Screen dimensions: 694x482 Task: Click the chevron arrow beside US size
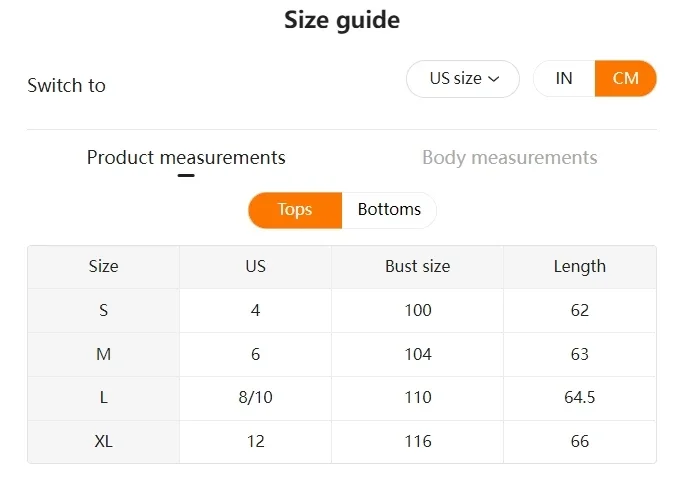tap(494, 79)
